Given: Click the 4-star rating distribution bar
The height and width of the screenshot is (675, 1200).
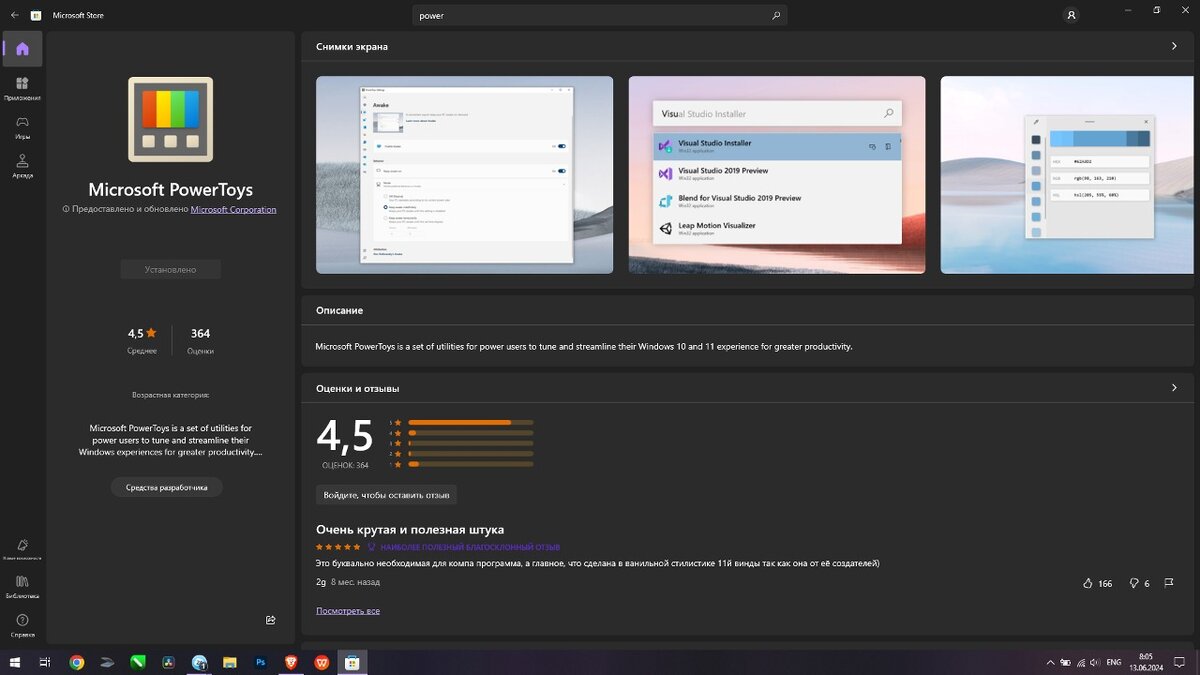Looking at the screenshot, I should tap(470, 433).
